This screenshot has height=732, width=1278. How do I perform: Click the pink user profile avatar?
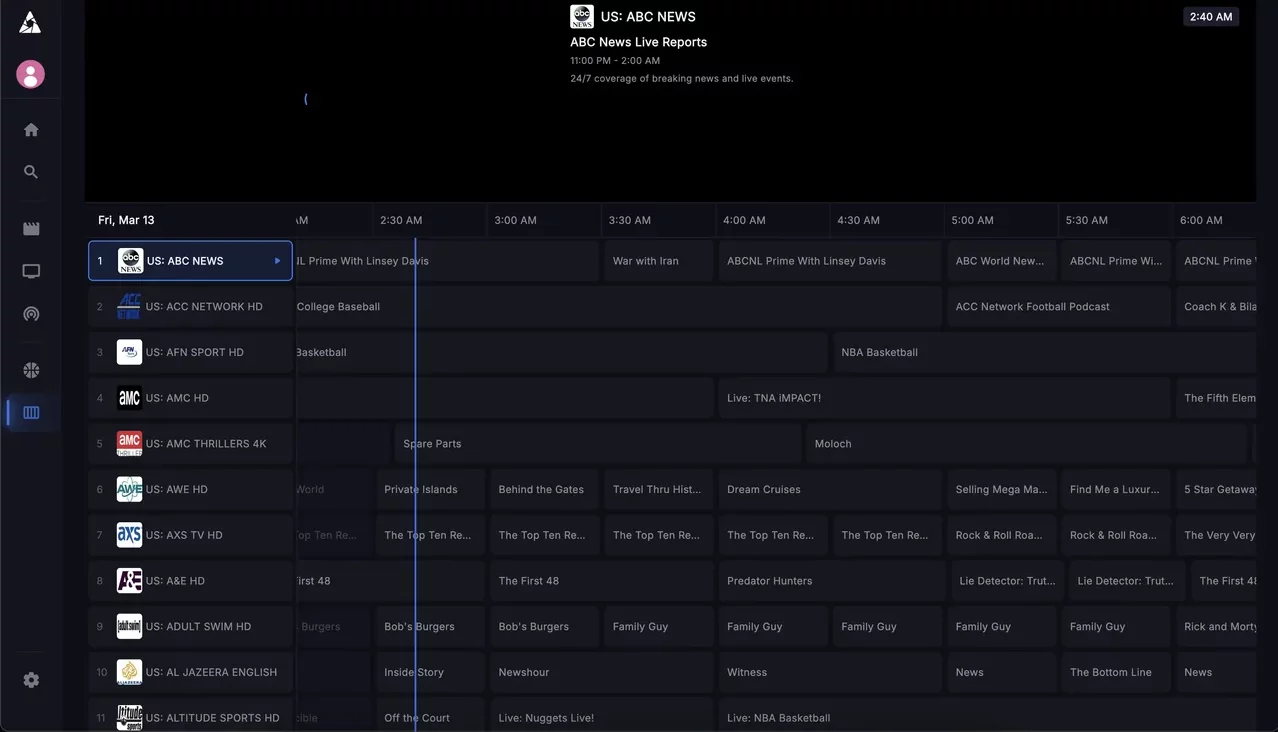tap(30, 74)
